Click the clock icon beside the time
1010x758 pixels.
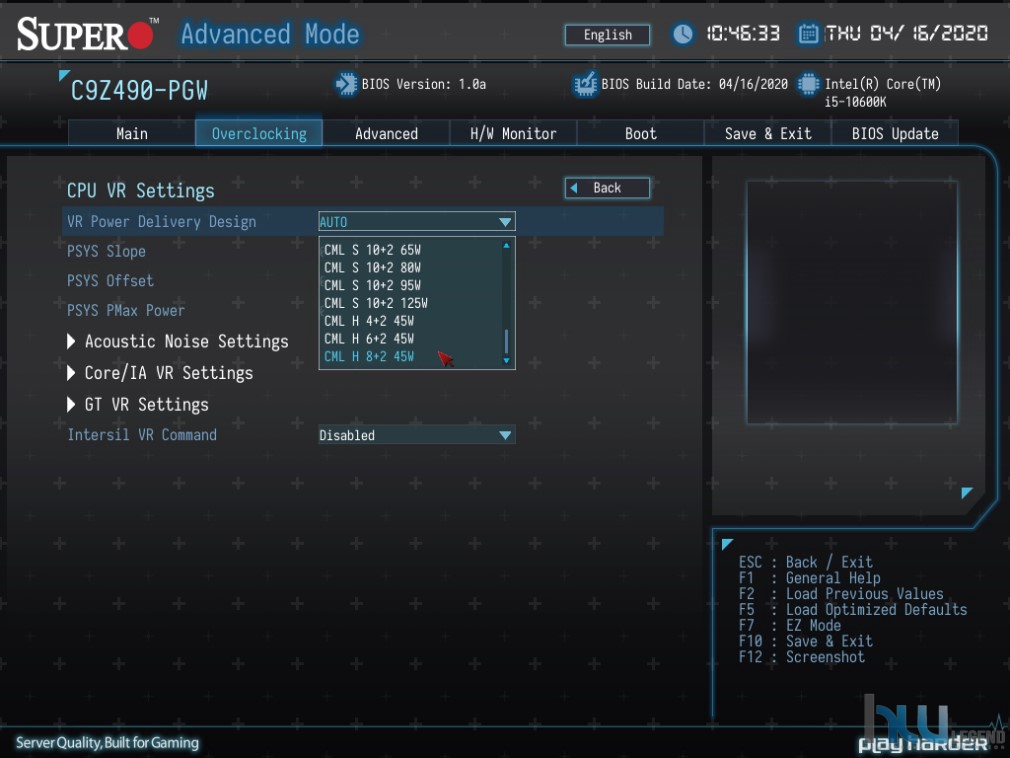[683, 33]
